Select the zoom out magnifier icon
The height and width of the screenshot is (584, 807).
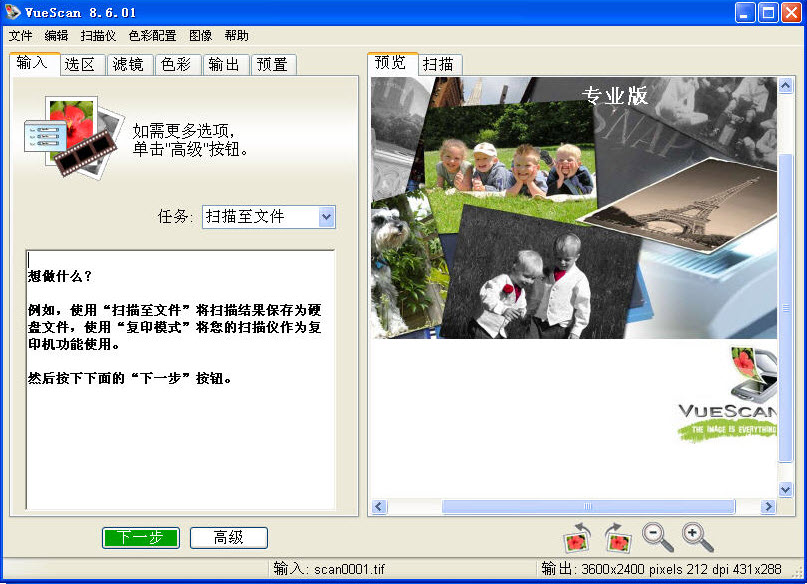(x=657, y=537)
